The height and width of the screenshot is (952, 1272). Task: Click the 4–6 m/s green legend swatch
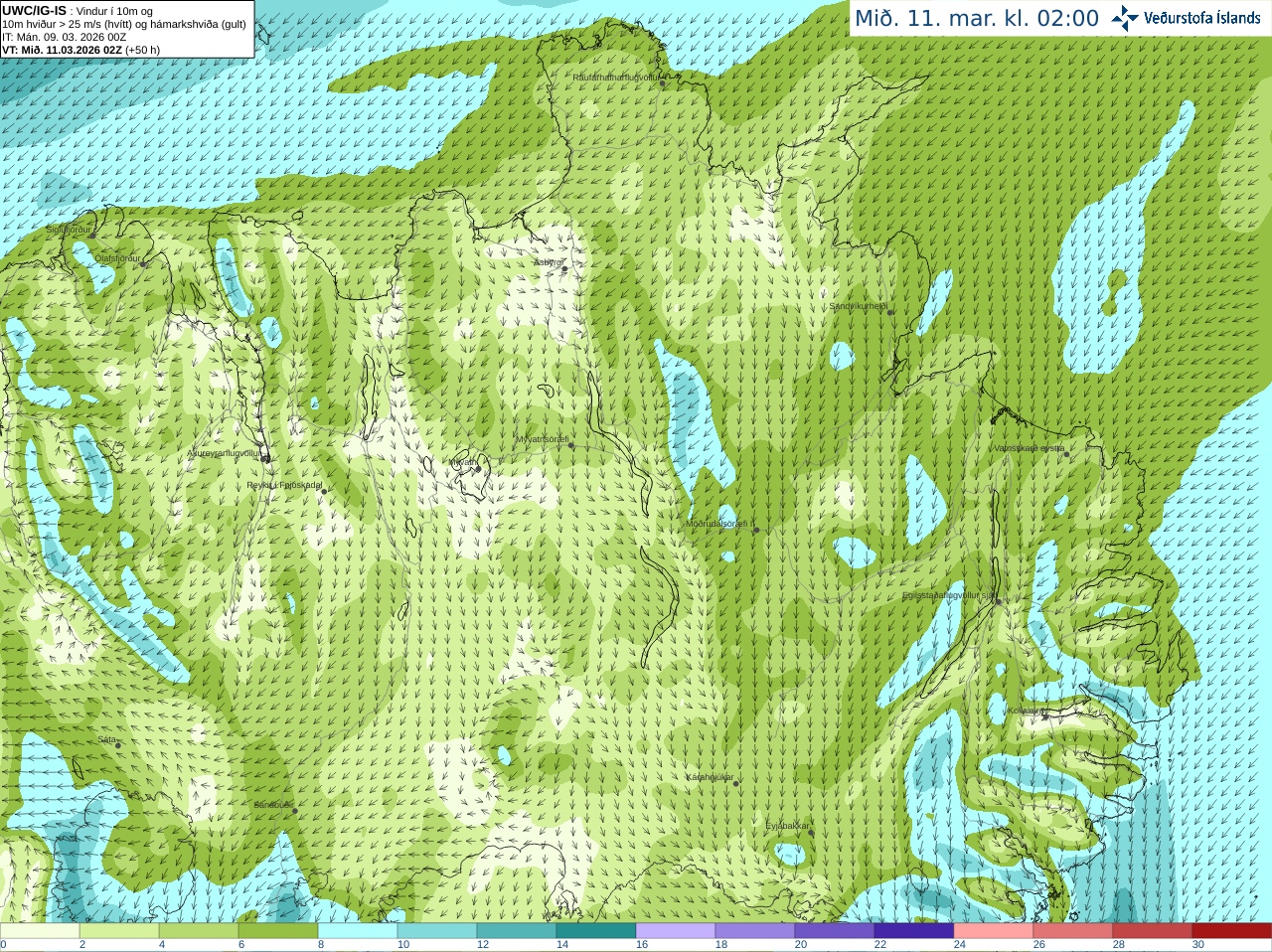[199, 931]
